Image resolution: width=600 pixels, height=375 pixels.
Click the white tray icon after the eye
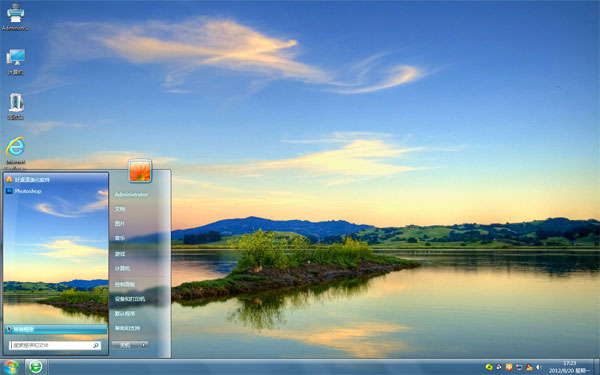pyautogui.click(x=499, y=367)
